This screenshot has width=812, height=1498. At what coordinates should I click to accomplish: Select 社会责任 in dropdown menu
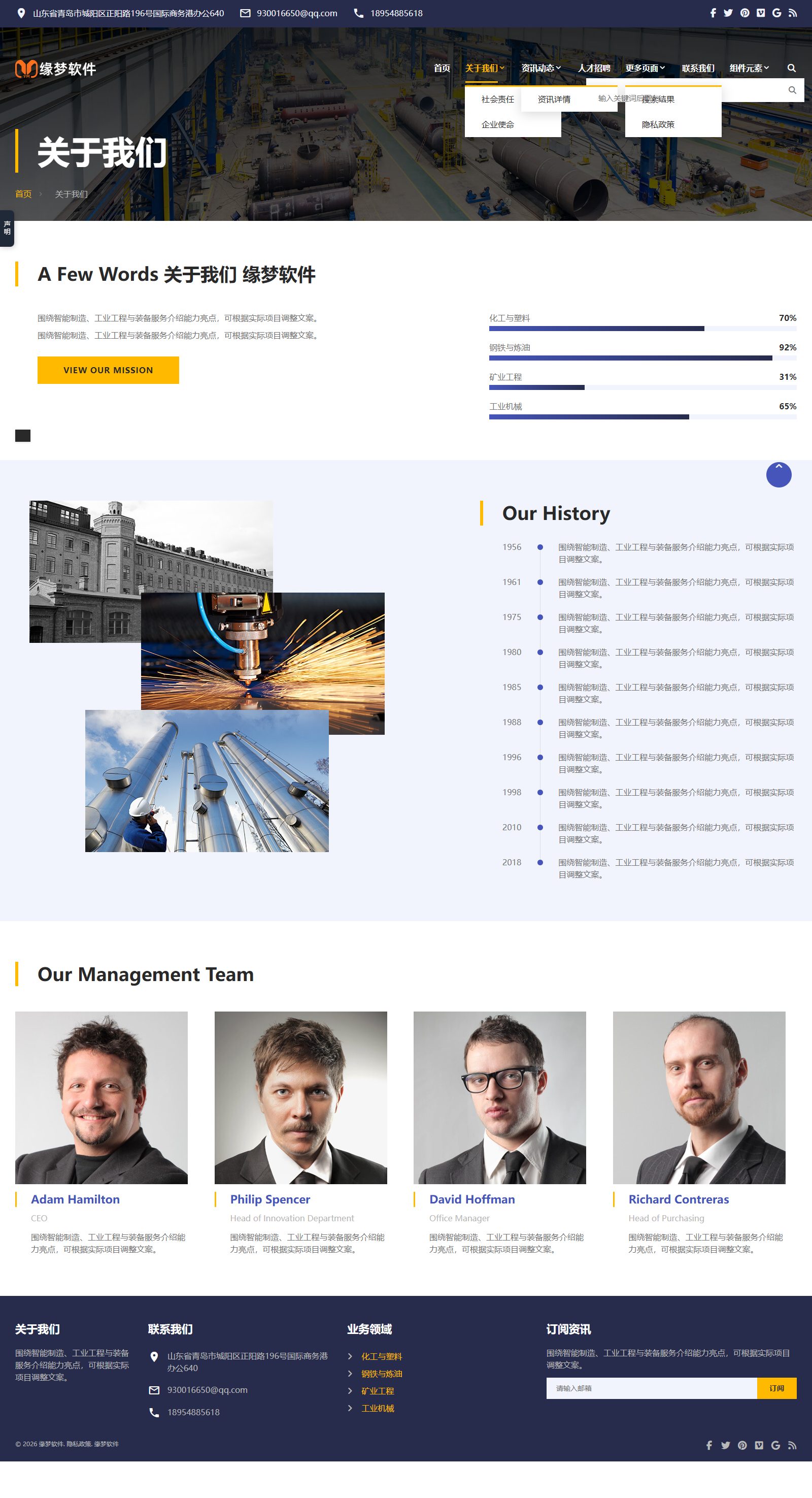point(497,100)
